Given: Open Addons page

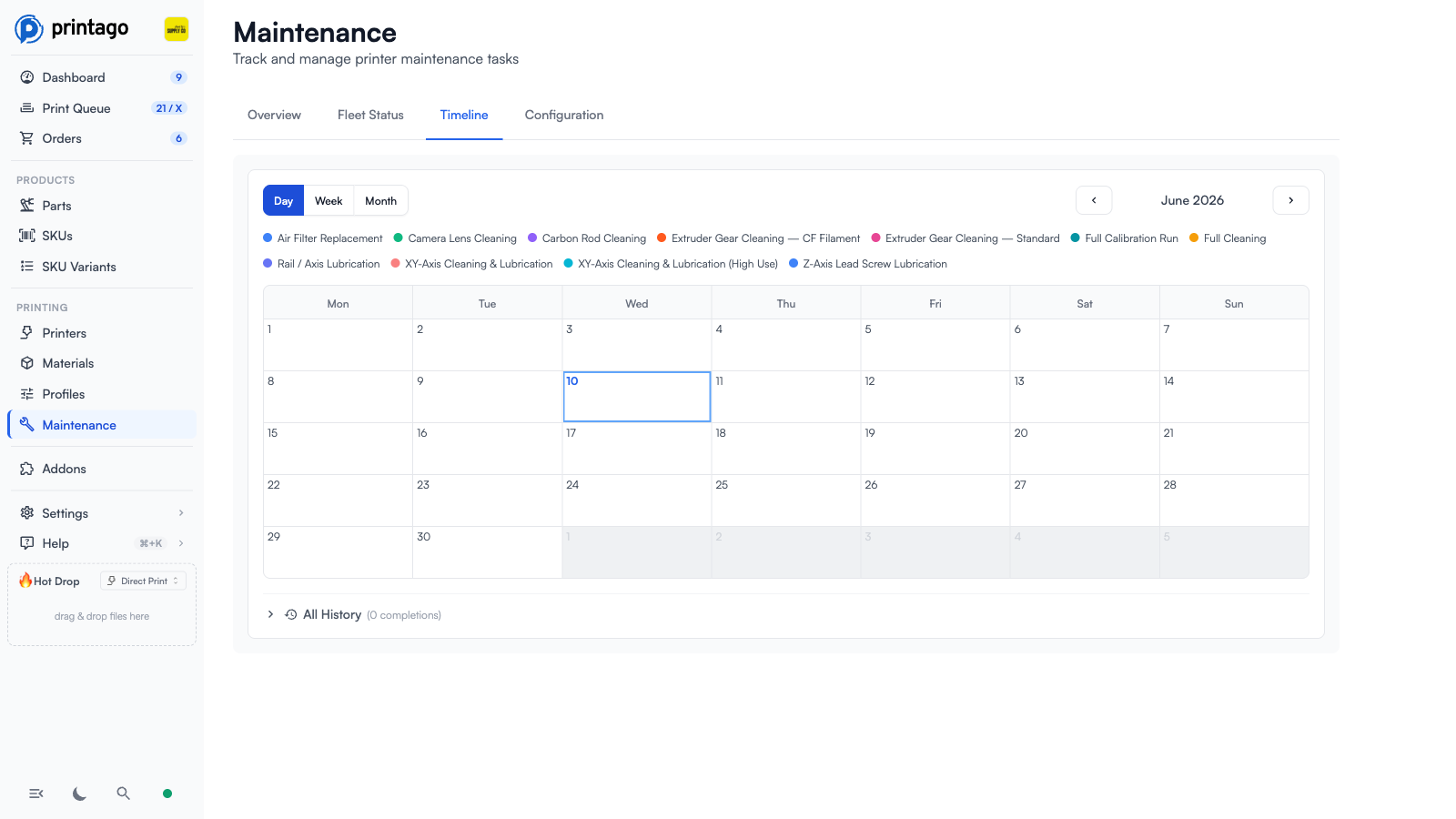Looking at the screenshot, I should coord(102,469).
